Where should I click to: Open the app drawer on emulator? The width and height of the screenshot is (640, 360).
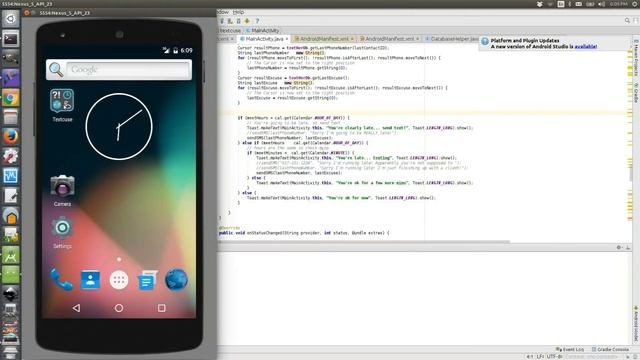click(x=119, y=280)
